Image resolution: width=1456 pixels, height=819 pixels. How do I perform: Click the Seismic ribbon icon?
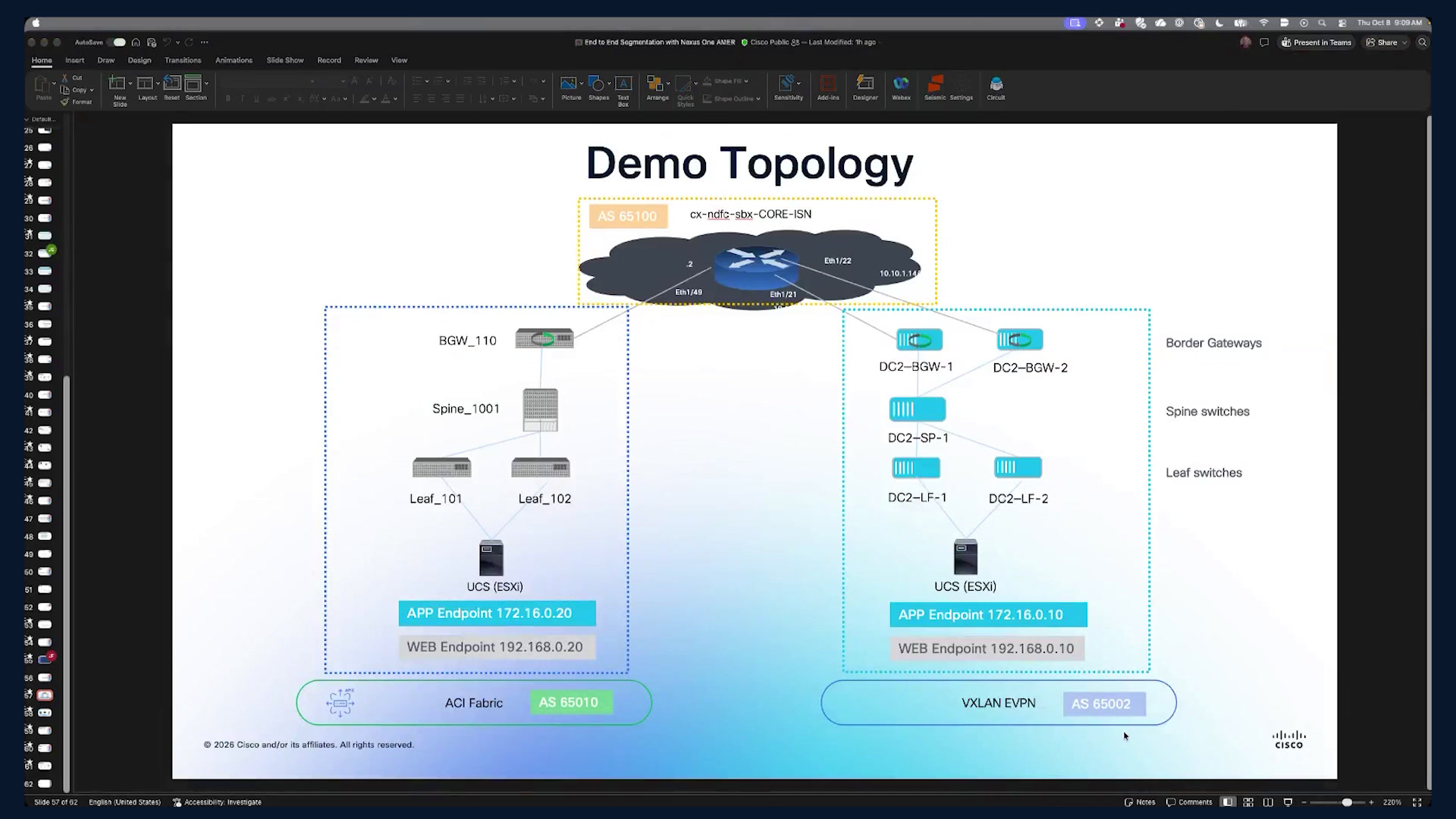(x=935, y=88)
